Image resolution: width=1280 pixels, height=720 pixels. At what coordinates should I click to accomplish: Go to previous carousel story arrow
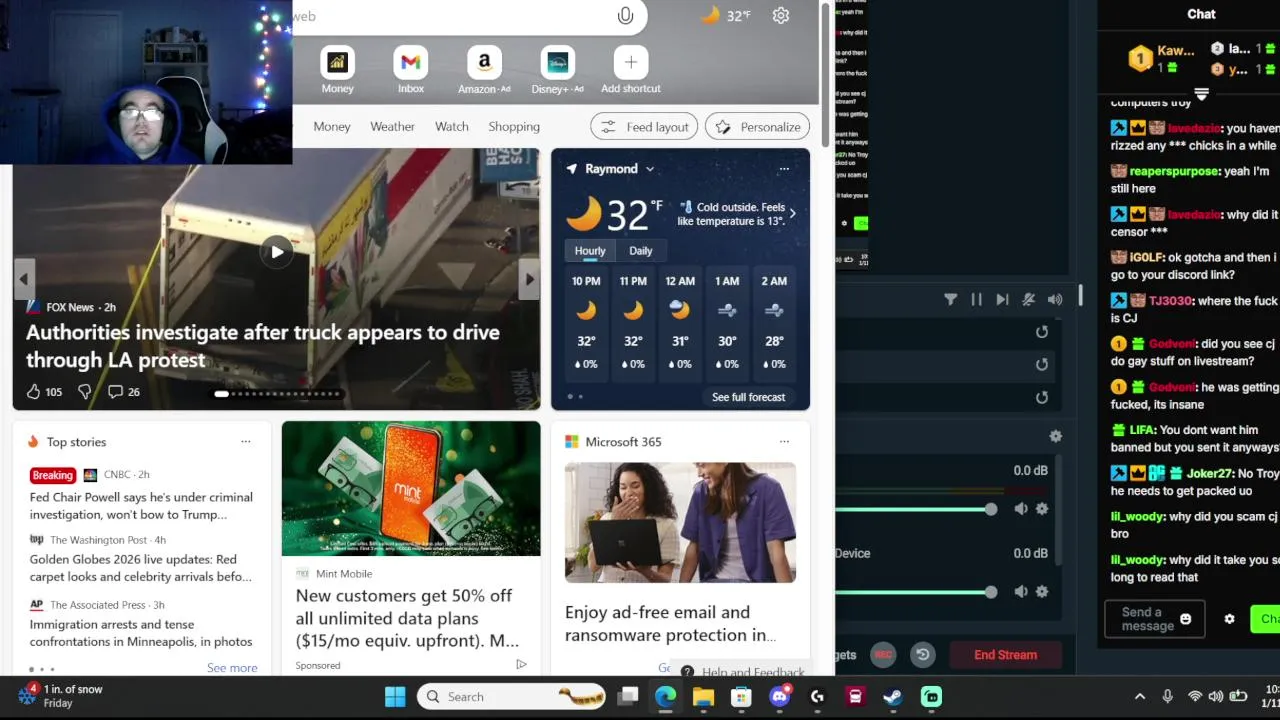click(24, 279)
